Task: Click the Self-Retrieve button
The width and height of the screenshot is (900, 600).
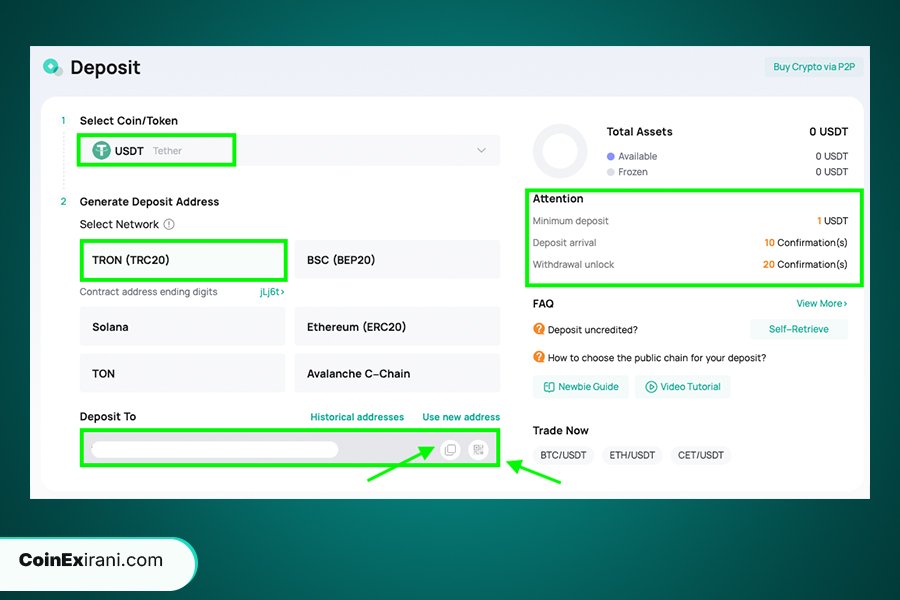Action: (798, 329)
